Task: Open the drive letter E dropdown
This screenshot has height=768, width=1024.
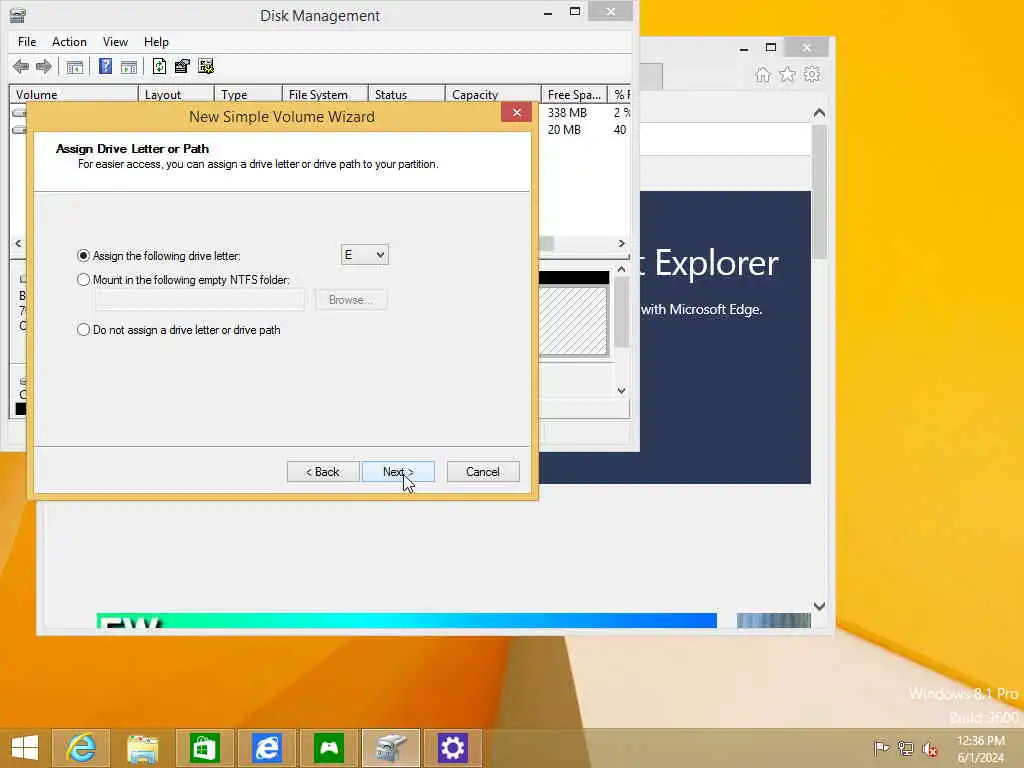Action: click(364, 255)
